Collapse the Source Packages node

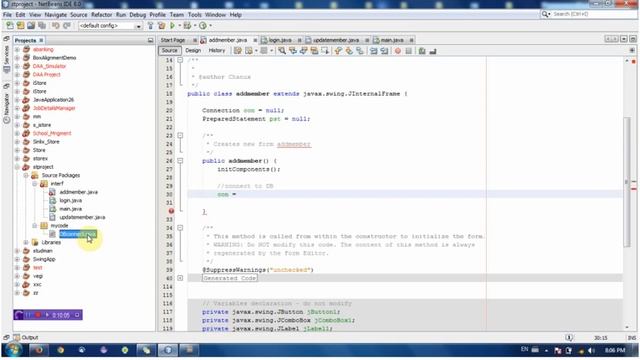pyautogui.click(x=26, y=176)
